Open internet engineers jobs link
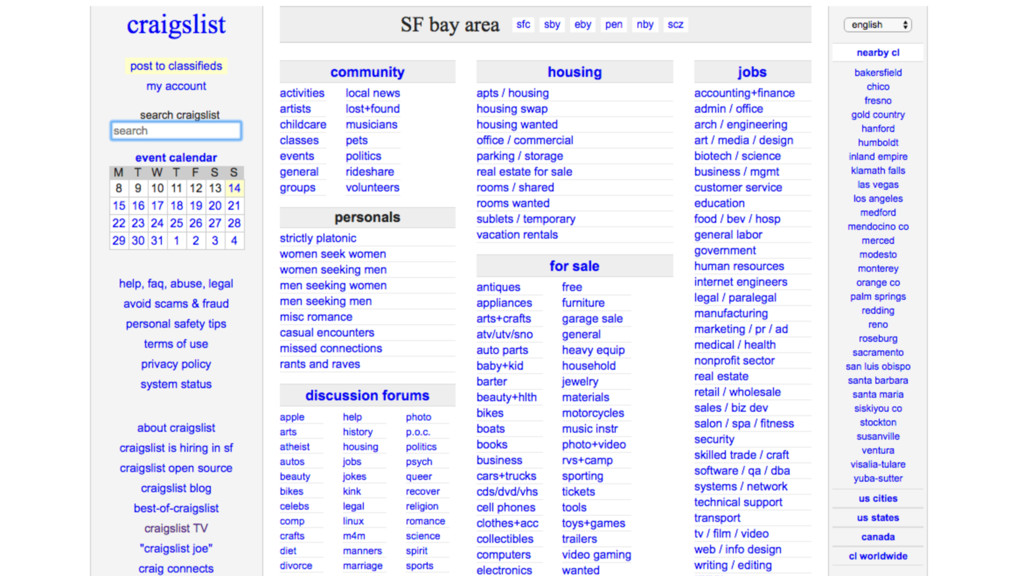 tap(741, 281)
